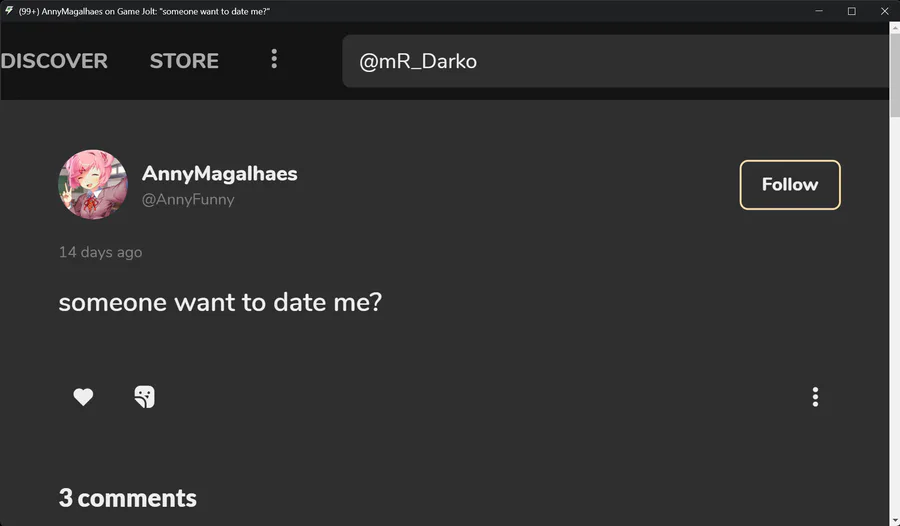Expand the navigation bar's more options dots
Image resolution: width=900 pixels, height=526 pixels.
click(274, 60)
